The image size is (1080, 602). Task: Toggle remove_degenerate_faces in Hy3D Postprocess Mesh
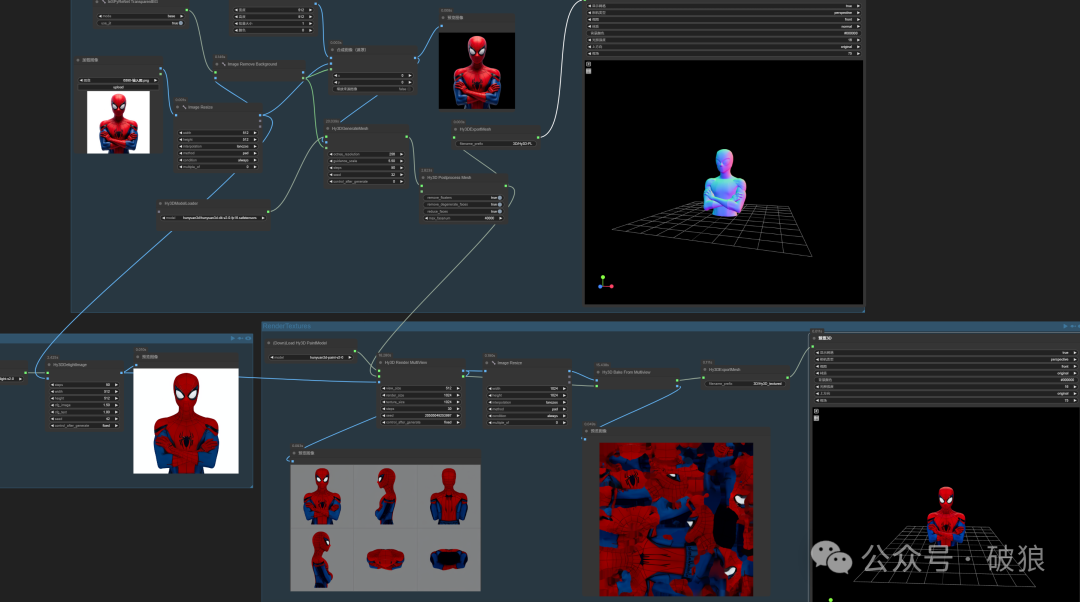point(499,205)
